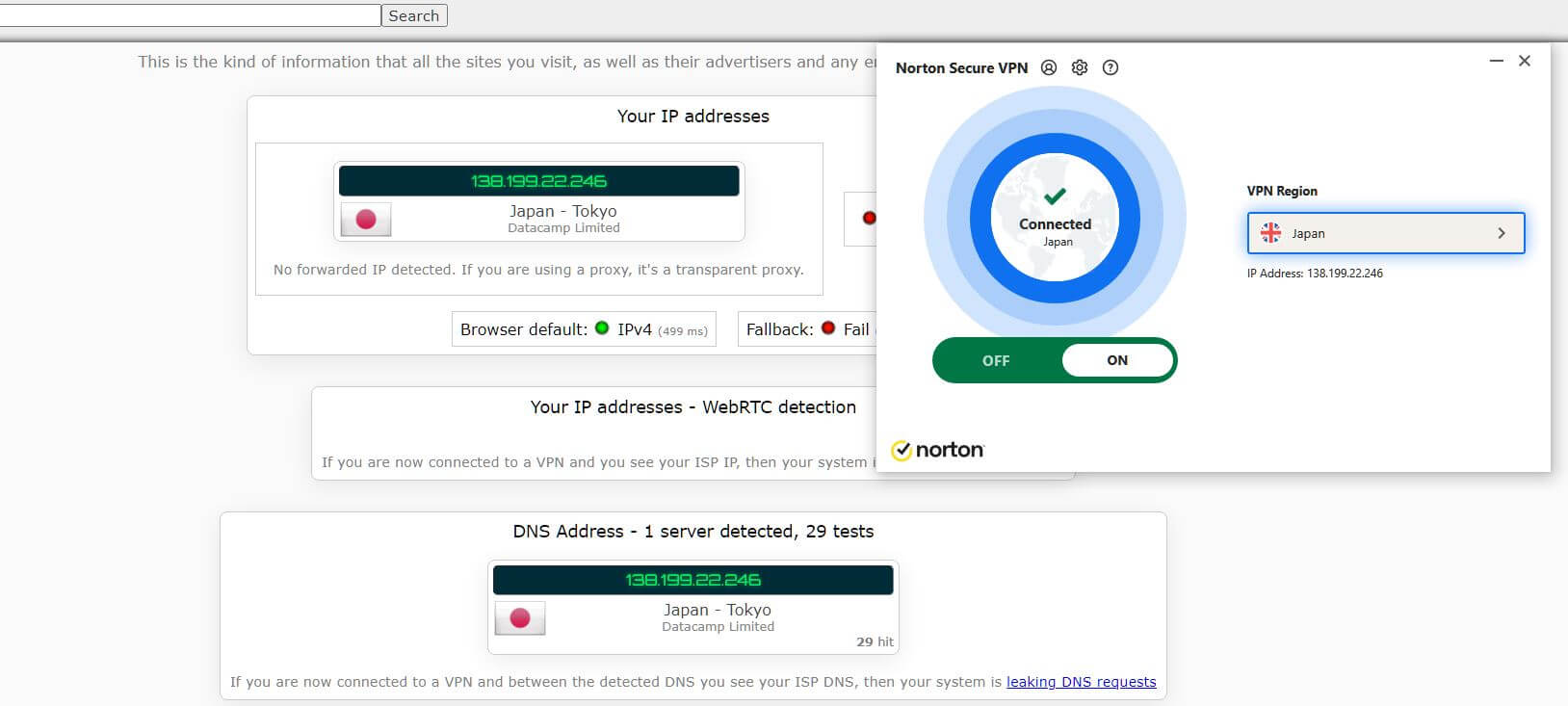Viewport: 1568px width, 706px height.
Task: Open the leaking DNS requests link
Action: [x=1081, y=682]
